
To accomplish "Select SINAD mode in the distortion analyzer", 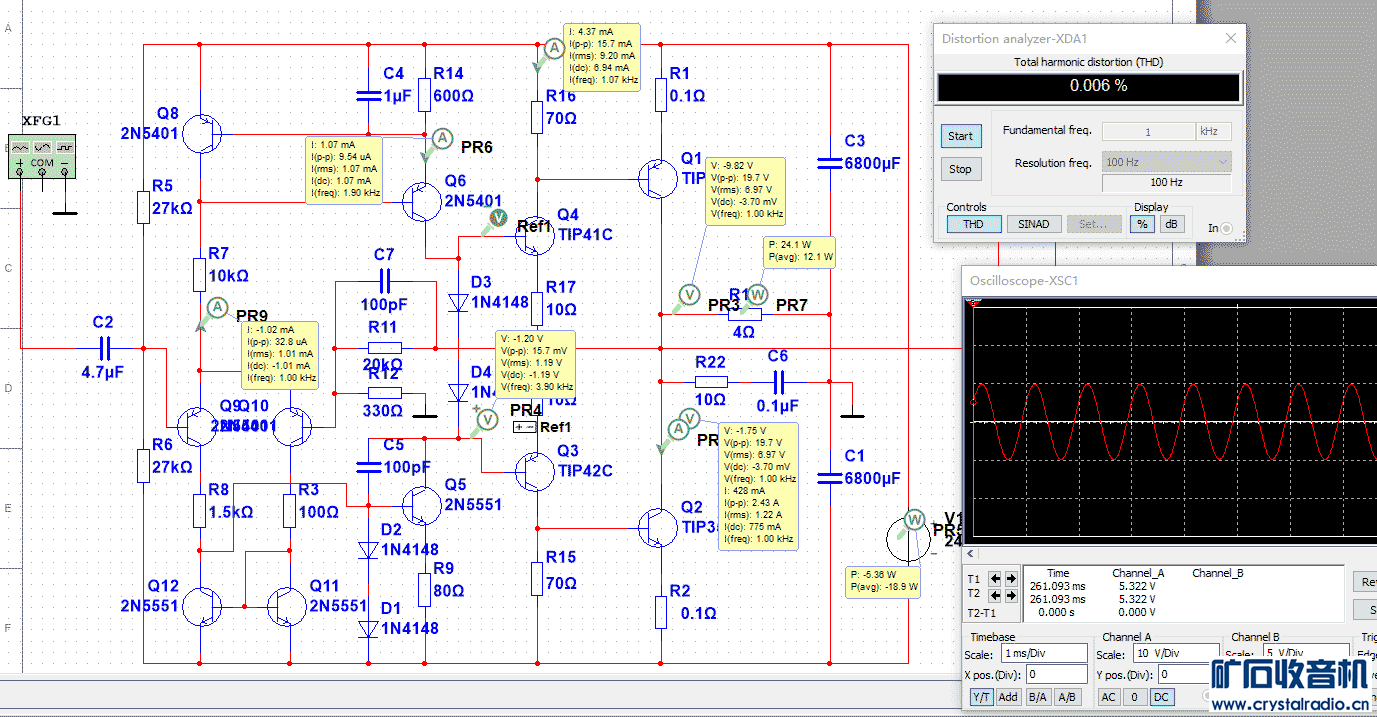I will (x=1034, y=224).
